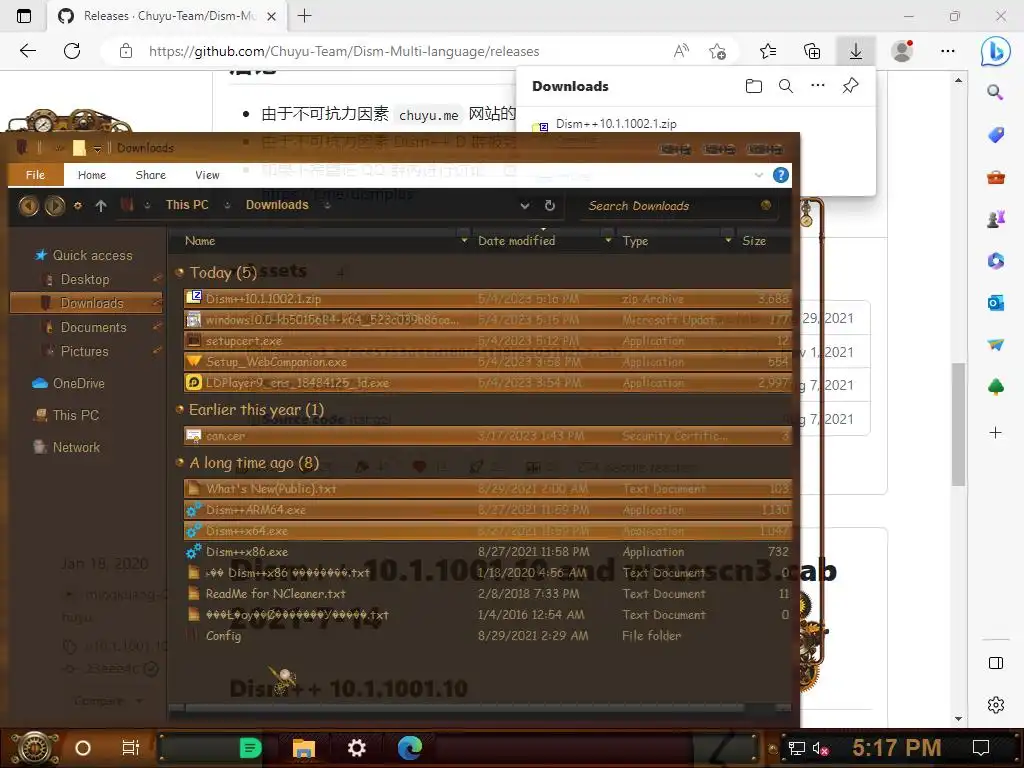Viewport: 1024px width, 768px height.
Task: Add a site to Edge sidebar
Action: (x=995, y=432)
